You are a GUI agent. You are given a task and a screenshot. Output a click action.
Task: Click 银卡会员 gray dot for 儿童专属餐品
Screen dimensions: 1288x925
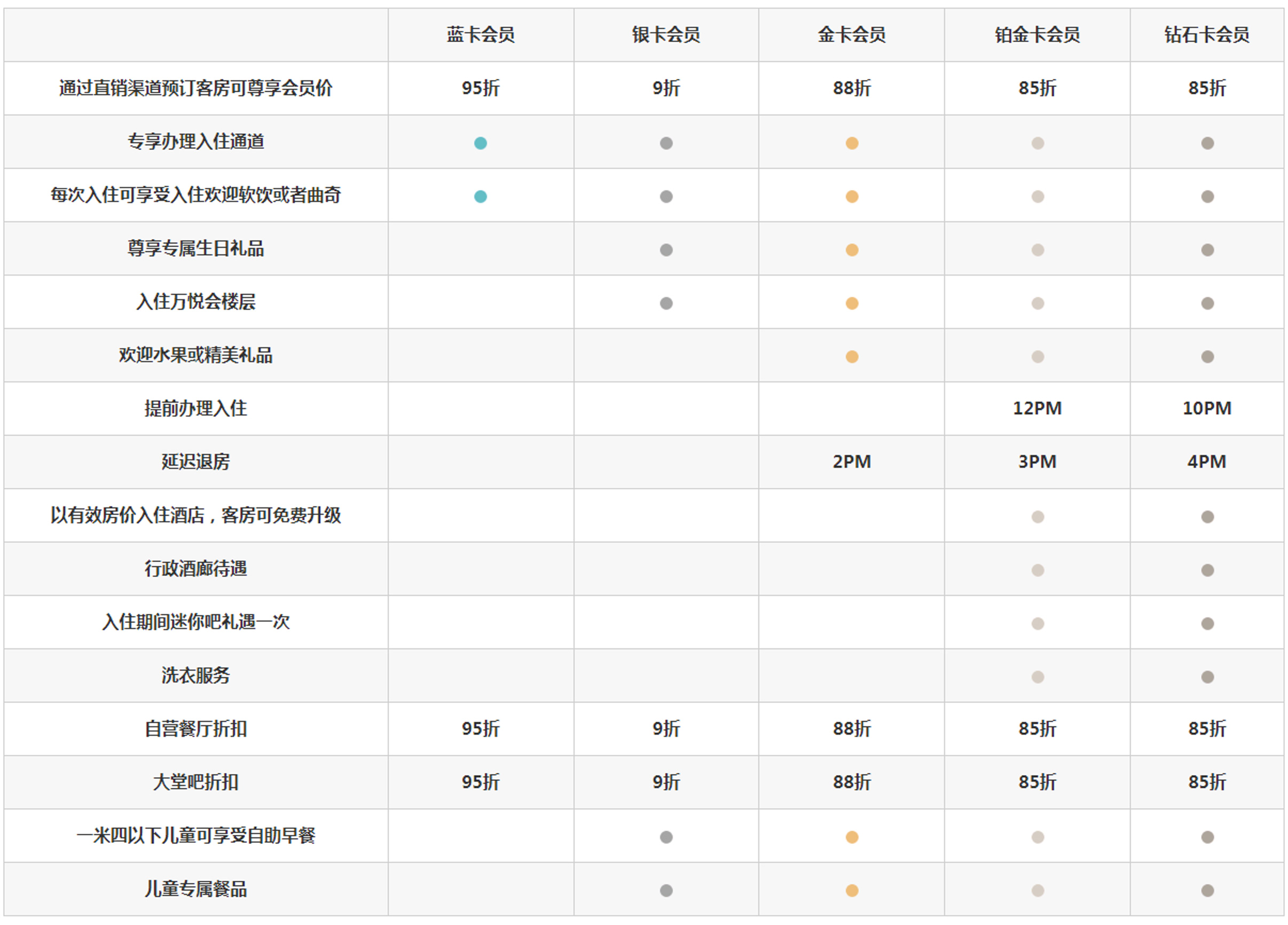[x=666, y=890]
